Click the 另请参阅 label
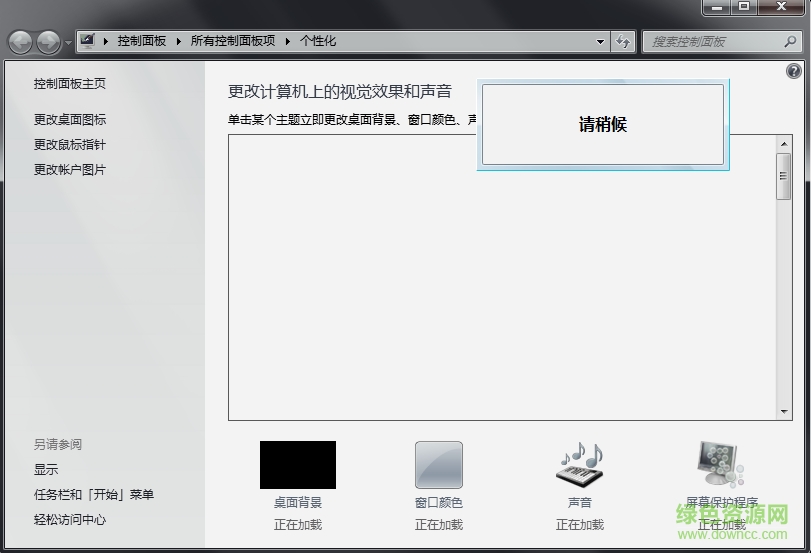Screen dimensions: 811x553 [58, 444]
